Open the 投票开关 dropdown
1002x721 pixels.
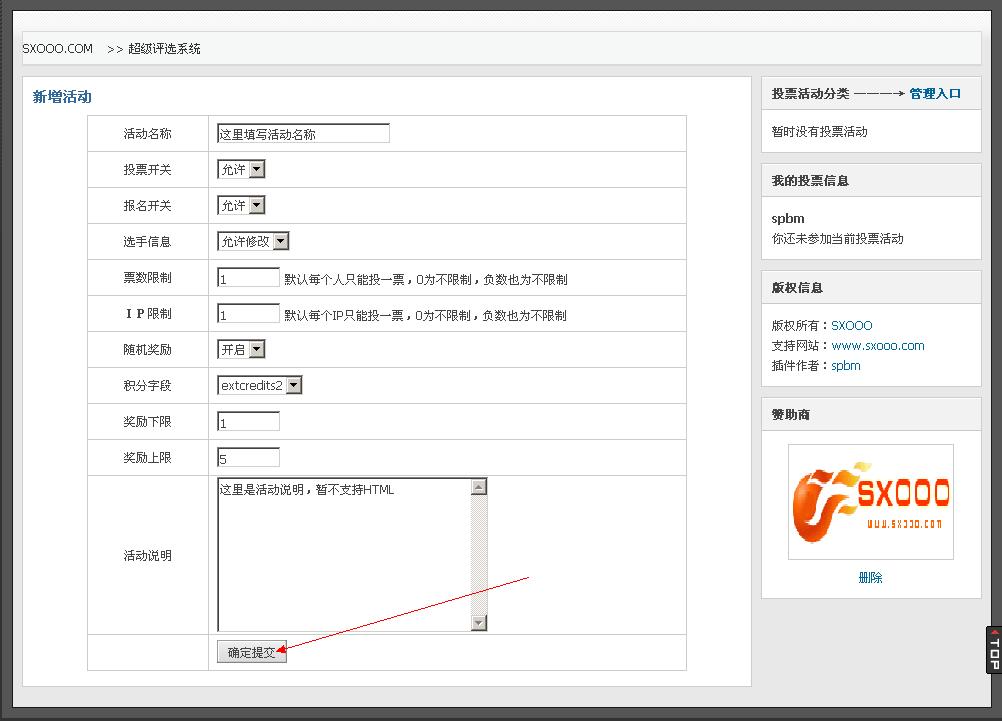[x=239, y=169]
